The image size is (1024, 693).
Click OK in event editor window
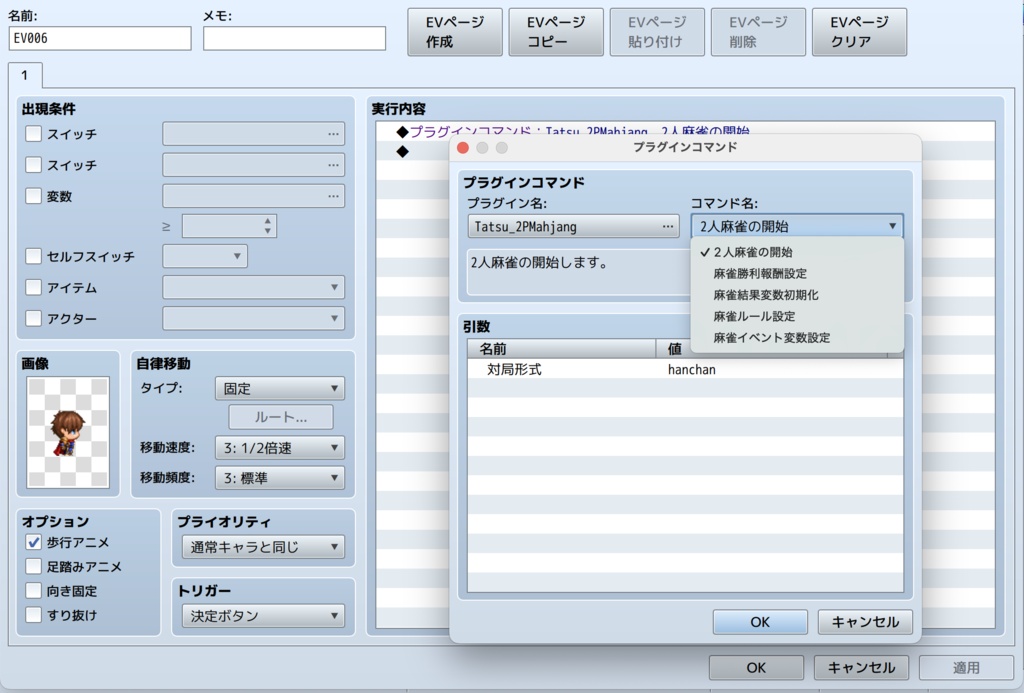(756, 668)
